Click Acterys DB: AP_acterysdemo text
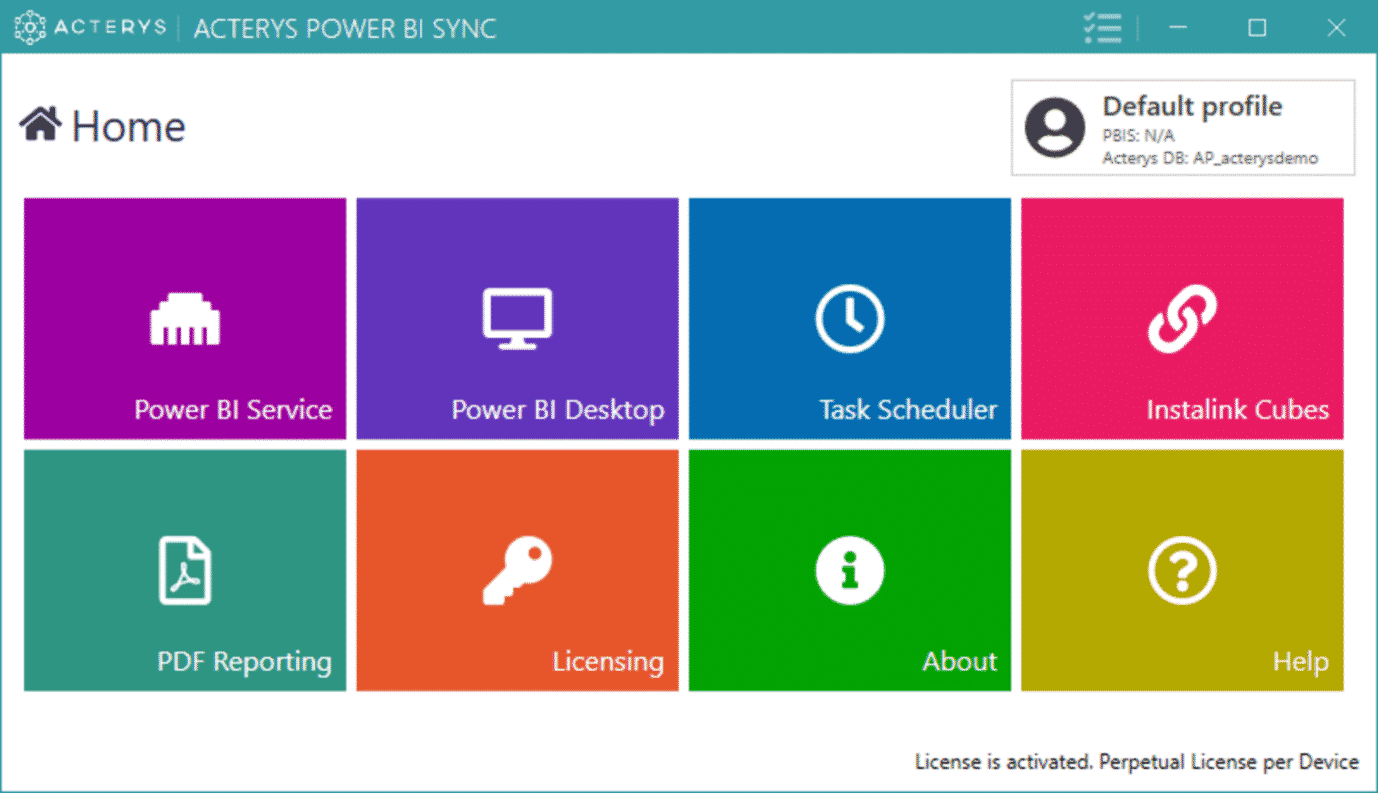Image resolution: width=1378 pixels, height=793 pixels. point(1210,158)
